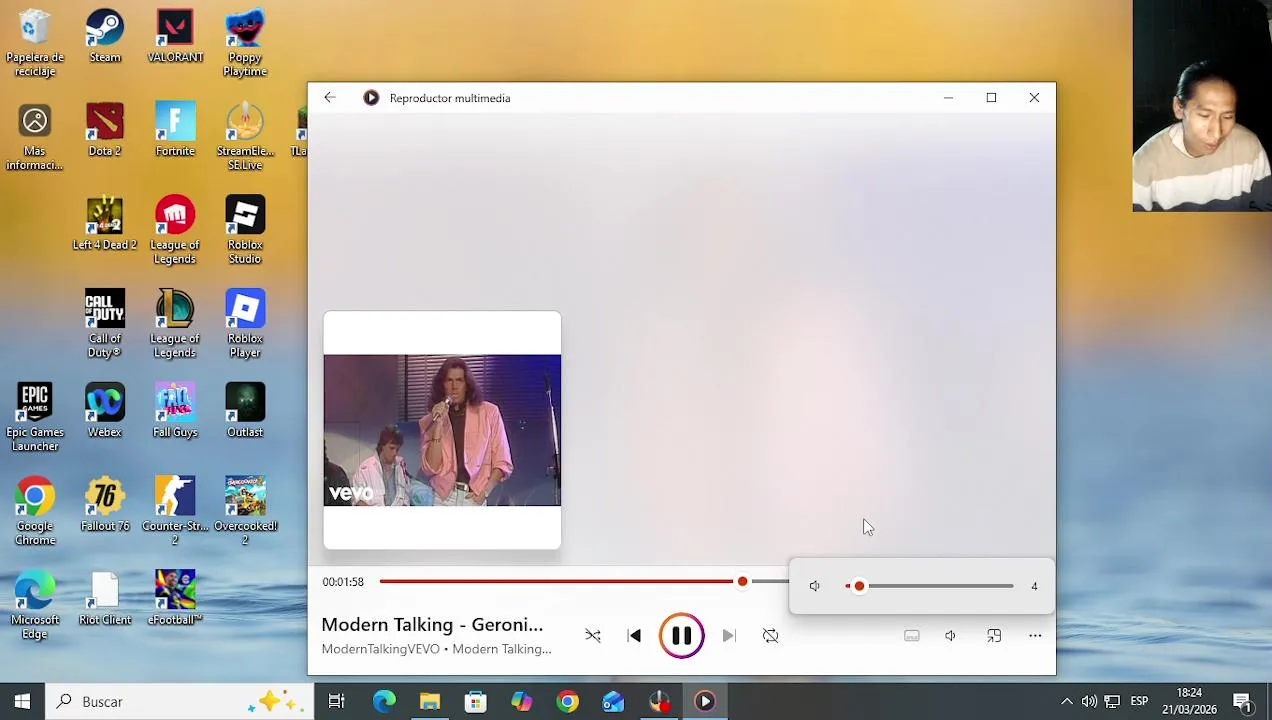
Task: Select the StreamElements SE.Live icon
Action: click(245, 137)
